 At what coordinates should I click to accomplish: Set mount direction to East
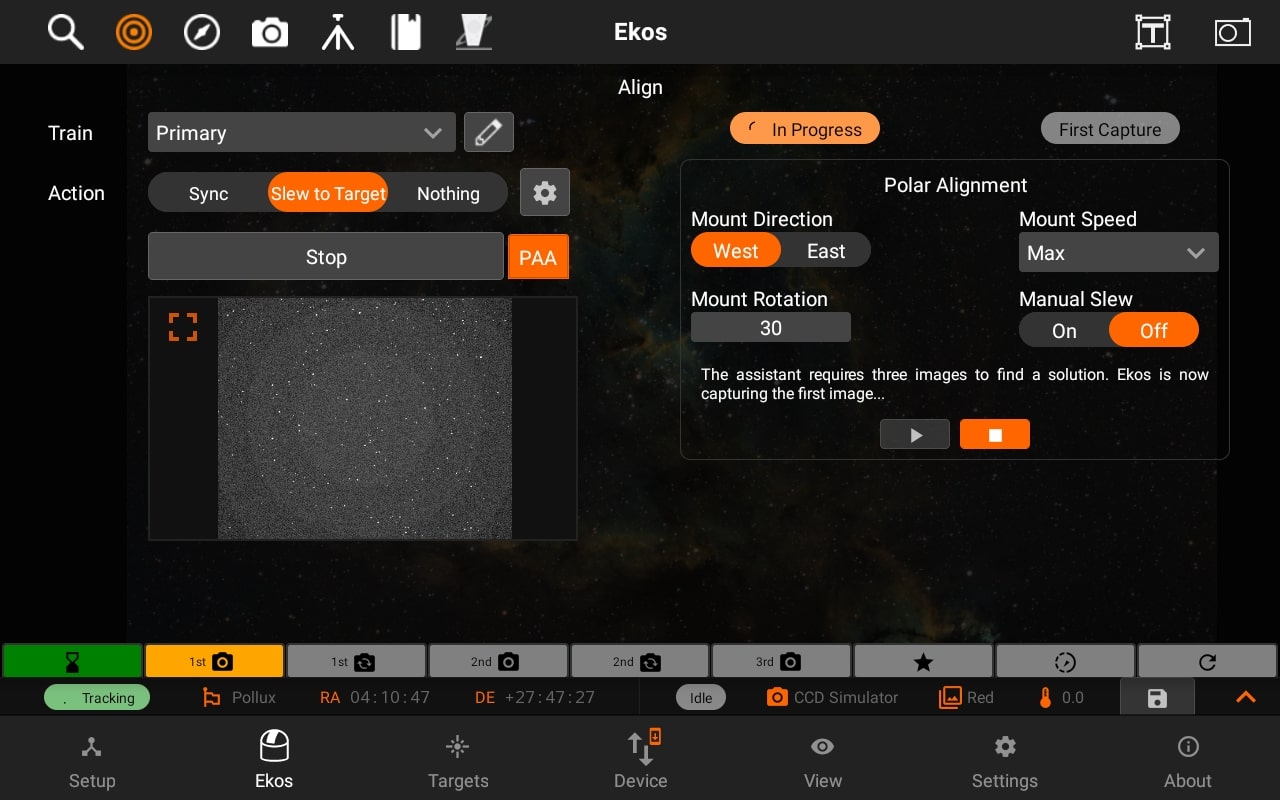tap(826, 251)
